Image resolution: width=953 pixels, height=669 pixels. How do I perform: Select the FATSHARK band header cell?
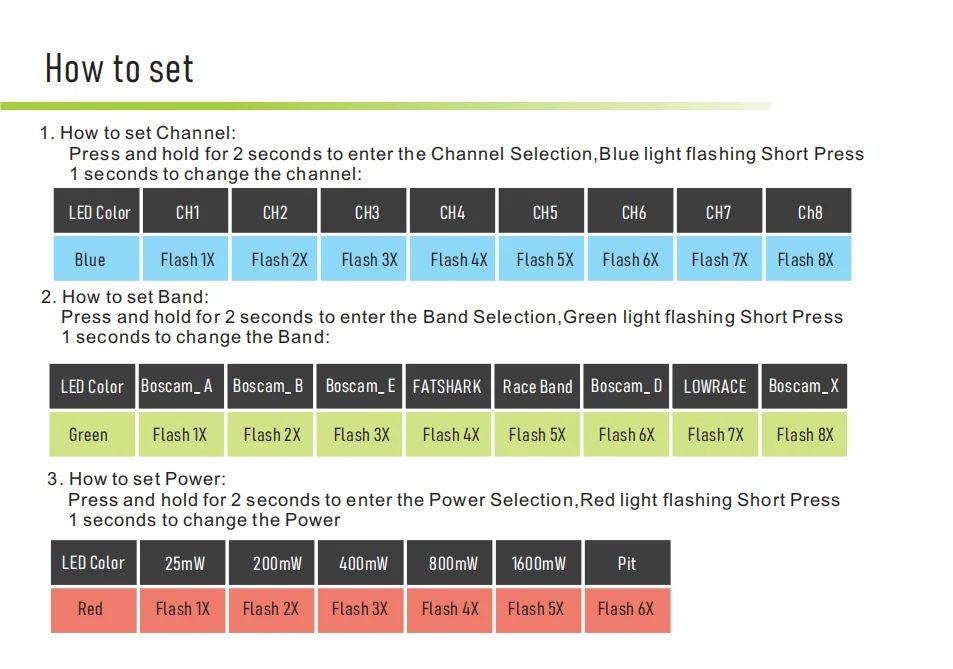(448, 386)
